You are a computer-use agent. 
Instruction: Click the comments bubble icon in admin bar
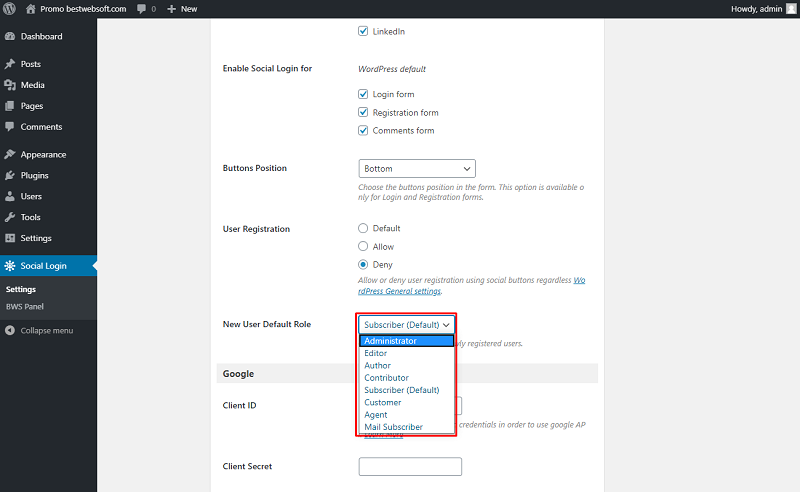pyautogui.click(x=141, y=9)
